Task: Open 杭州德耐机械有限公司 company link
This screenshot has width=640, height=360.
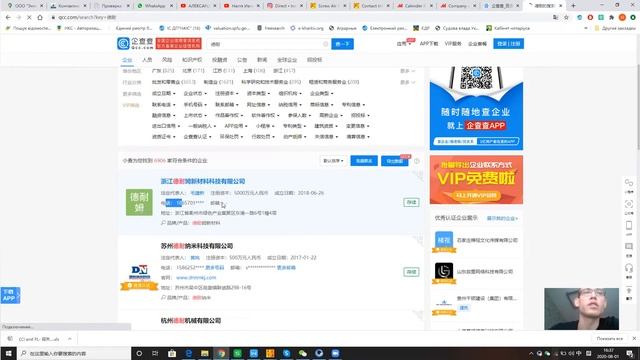Action: [191, 321]
